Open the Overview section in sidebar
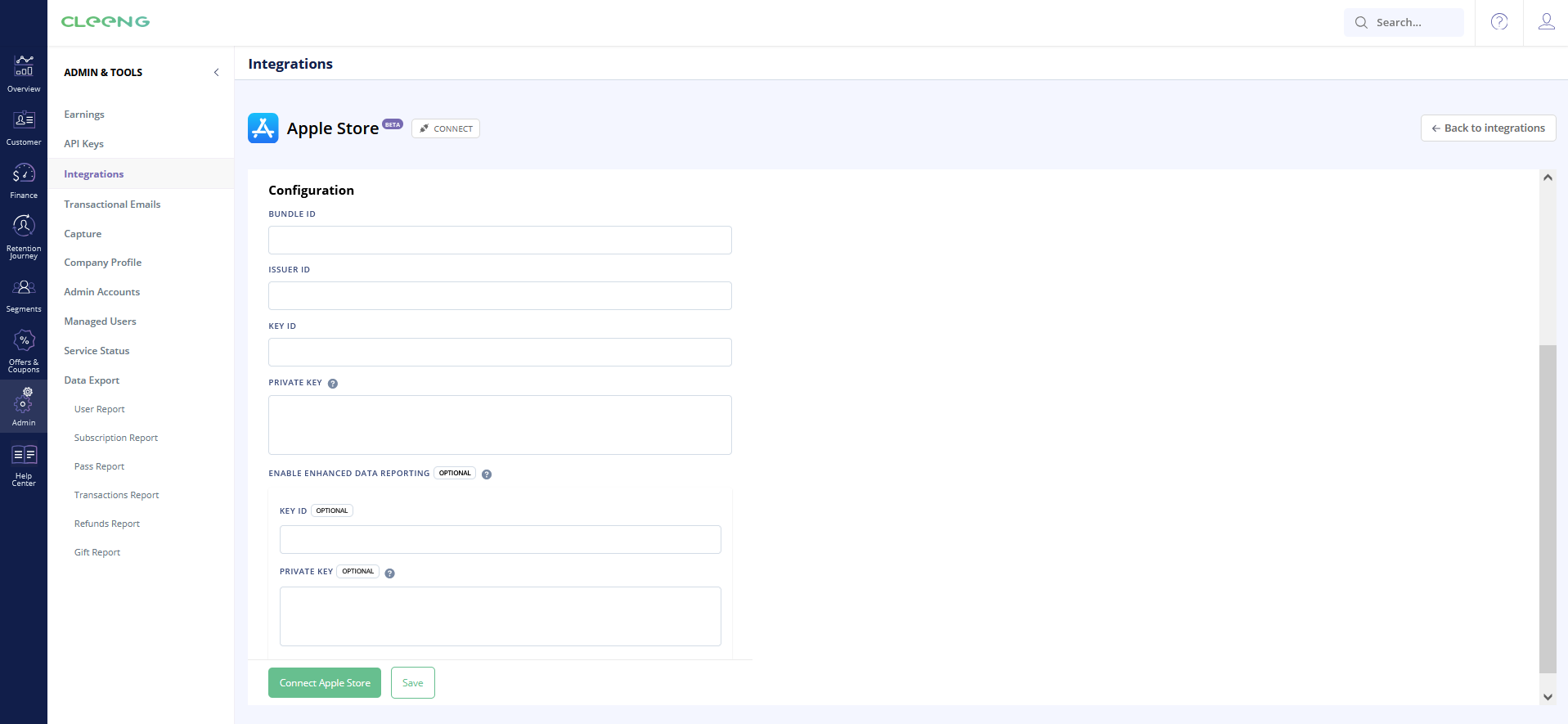Viewport: 1568px width, 724px height. tap(24, 74)
